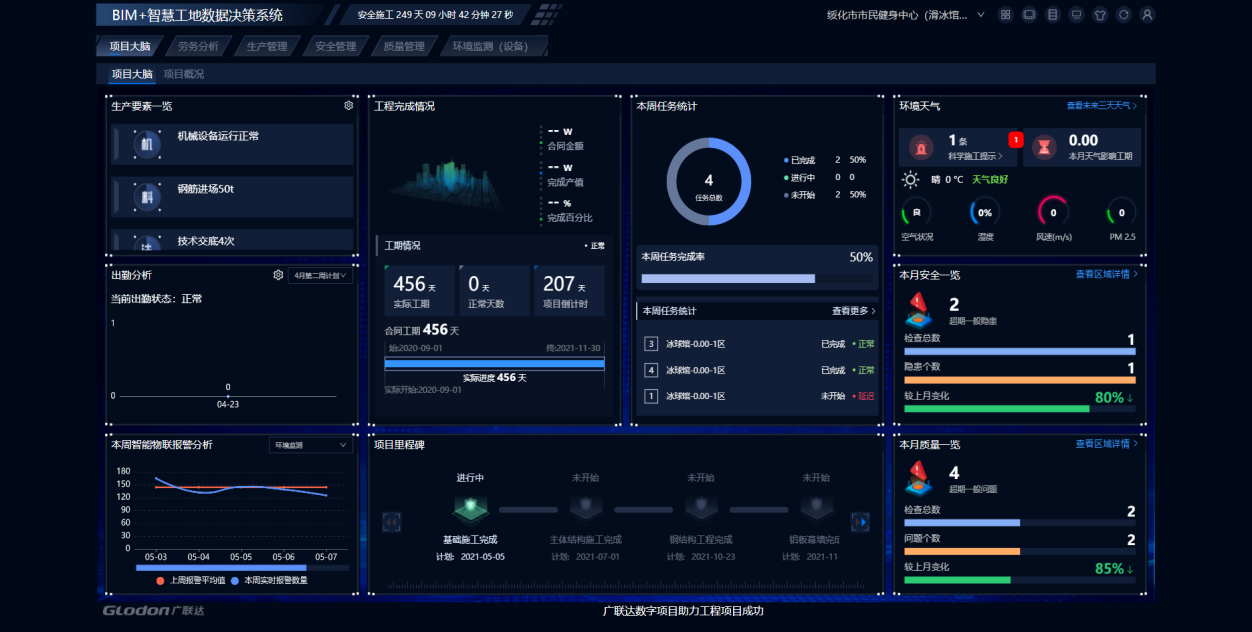The width and height of the screenshot is (1252, 632).
Task: Open the 4月第二周计划 dropdown
Action: pos(320,275)
